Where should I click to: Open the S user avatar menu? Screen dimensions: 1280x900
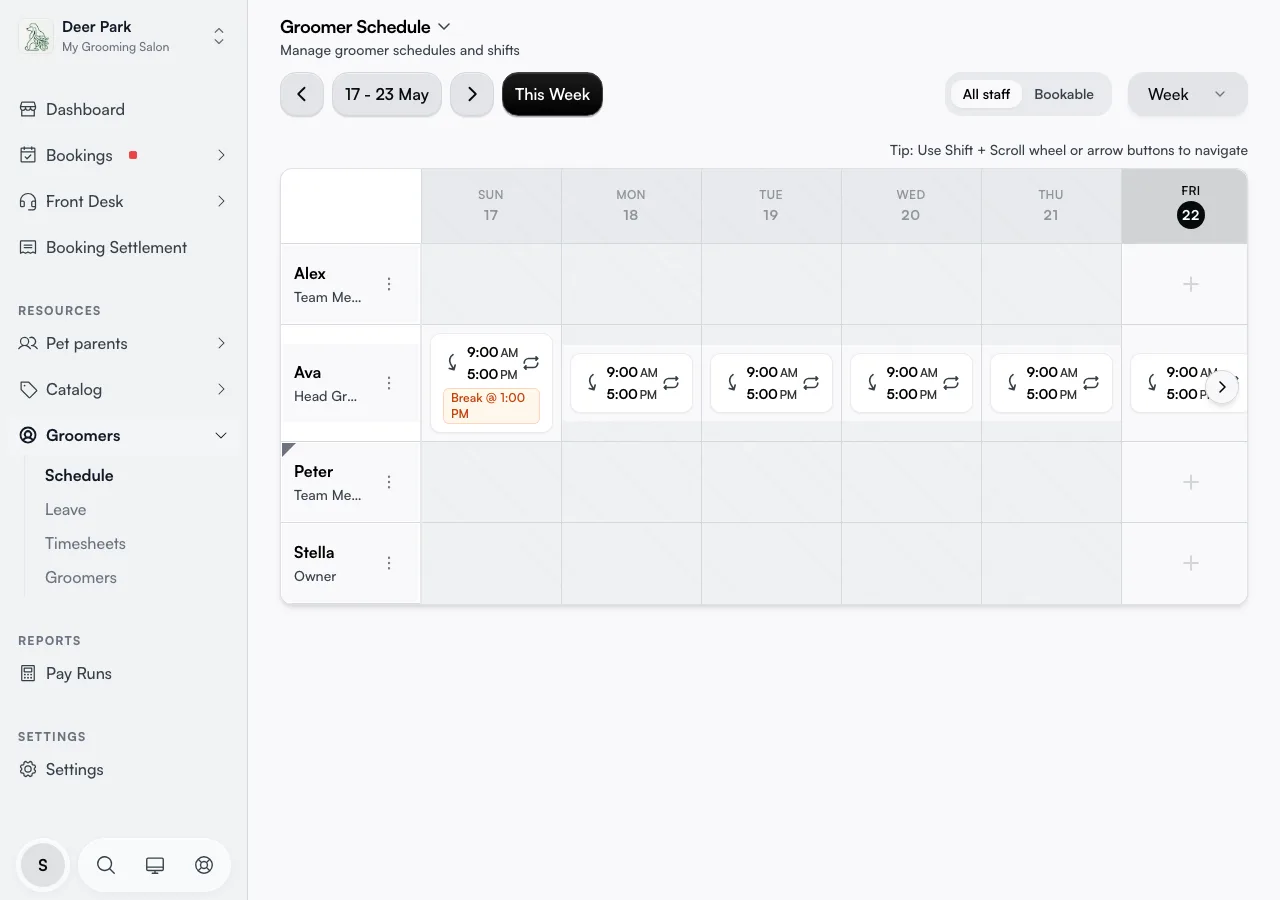(43, 866)
